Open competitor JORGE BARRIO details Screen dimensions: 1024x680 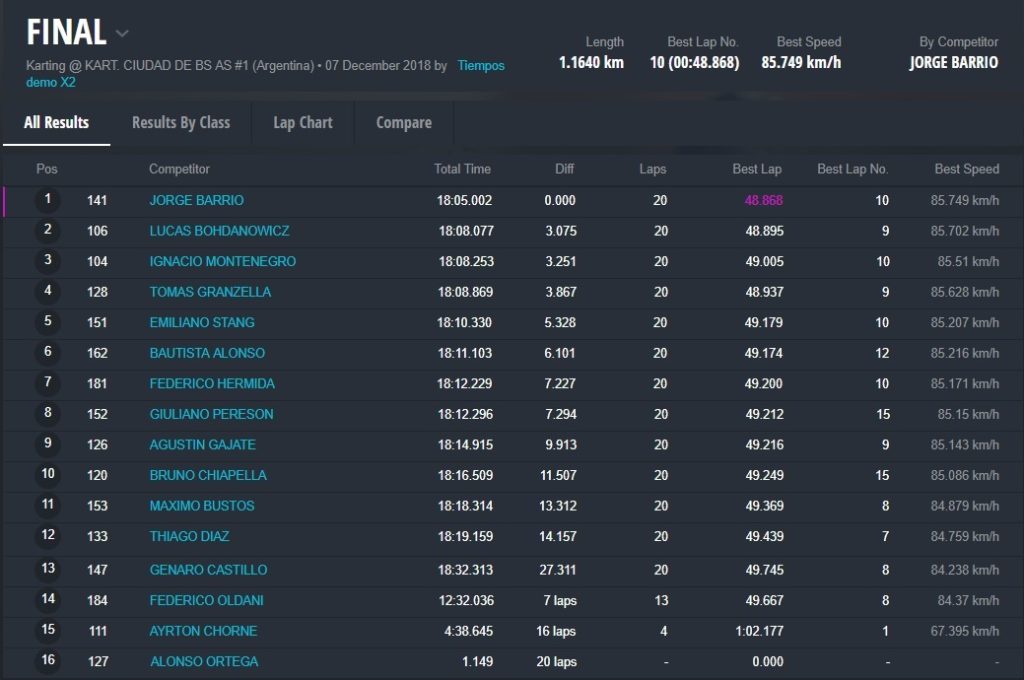point(196,201)
